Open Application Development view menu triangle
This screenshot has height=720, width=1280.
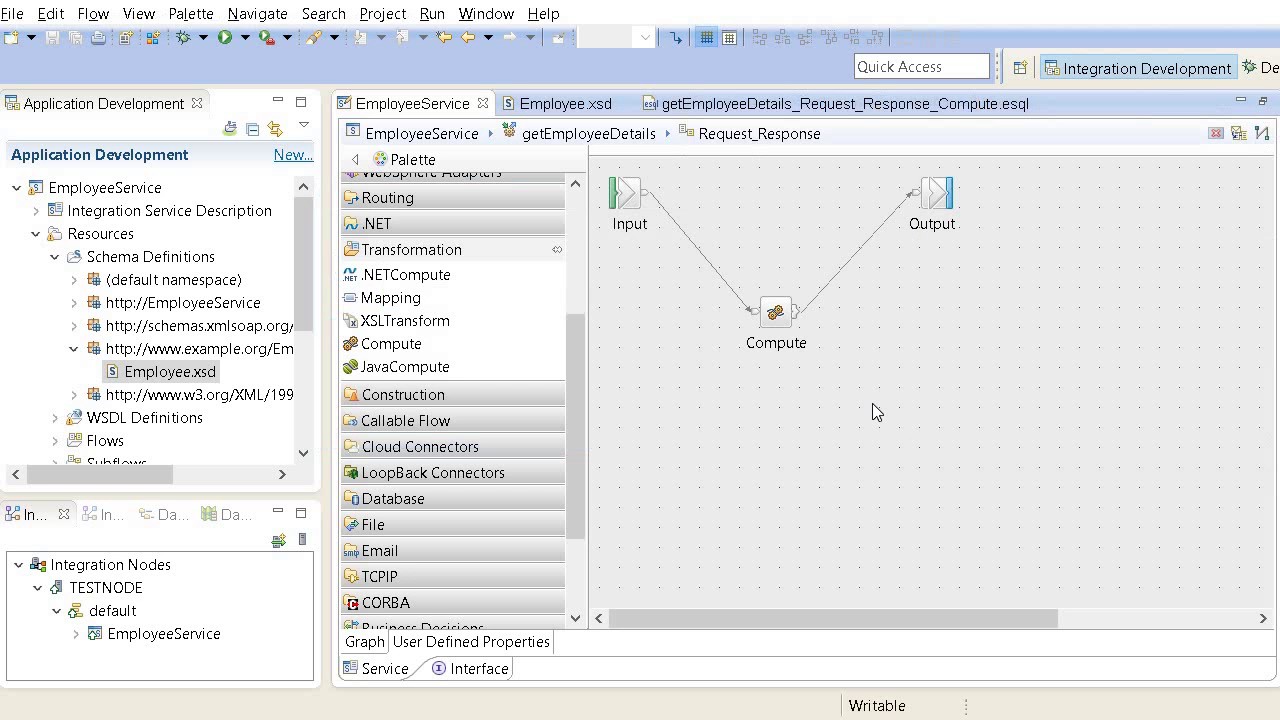[304, 126]
